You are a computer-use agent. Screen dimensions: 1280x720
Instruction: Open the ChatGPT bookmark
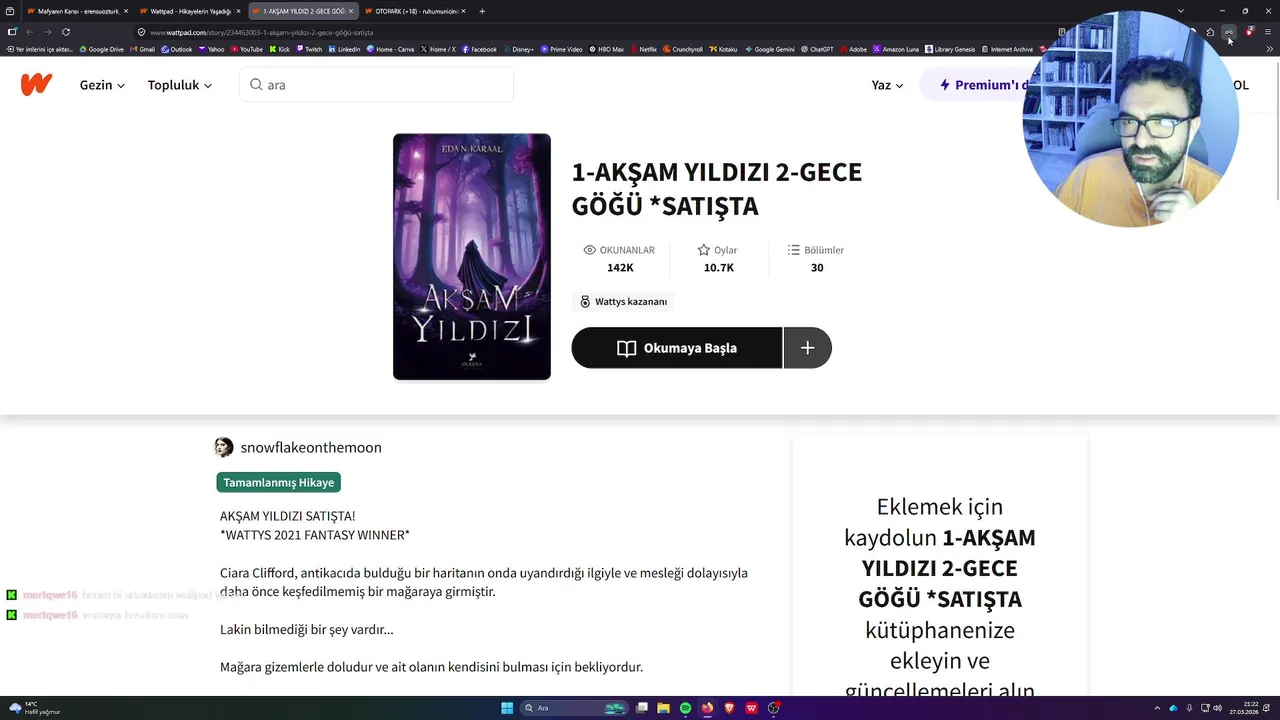[x=818, y=49]
